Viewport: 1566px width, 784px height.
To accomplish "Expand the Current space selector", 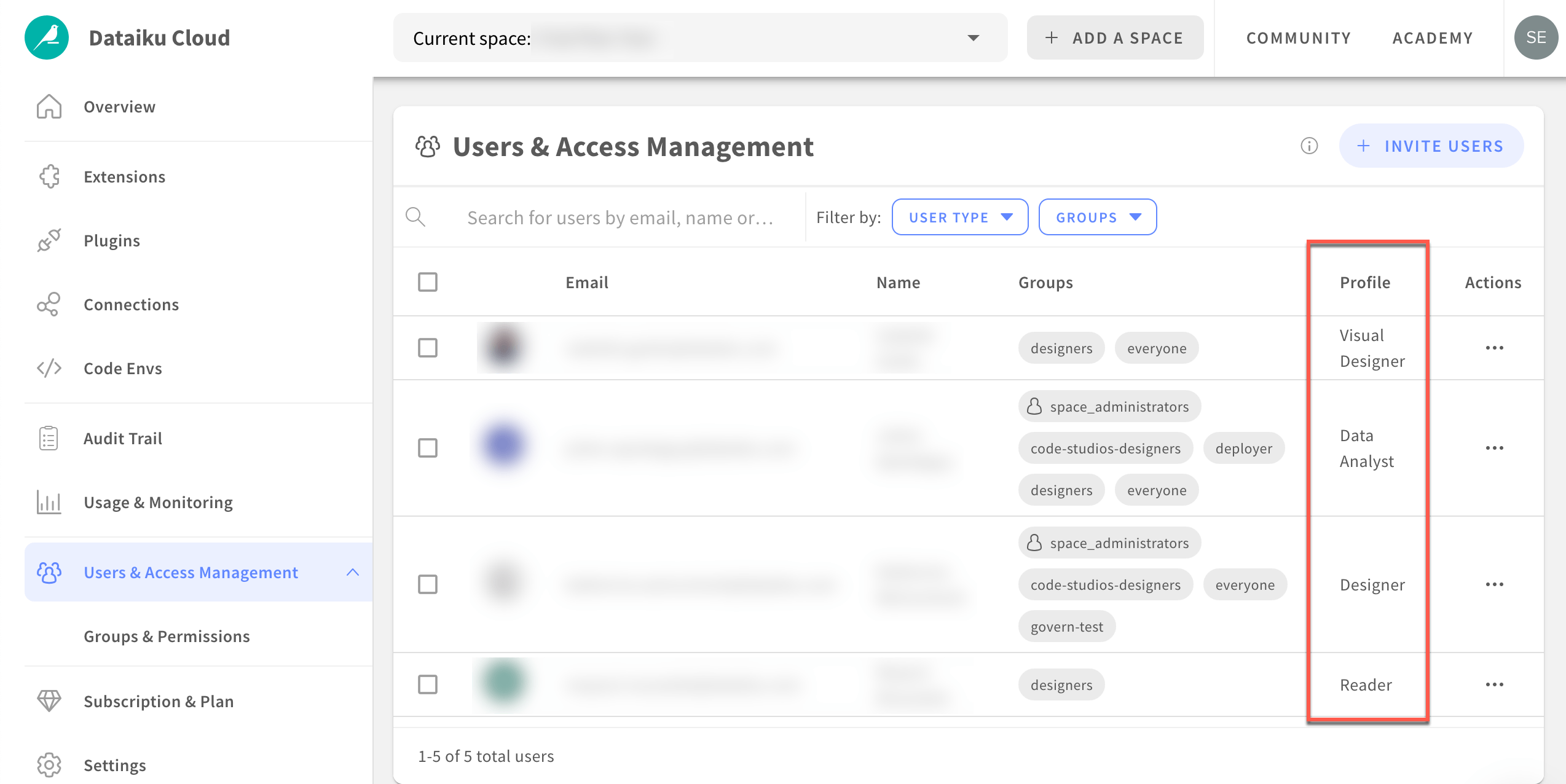I will pyautogui.click(x=973, y=37).
